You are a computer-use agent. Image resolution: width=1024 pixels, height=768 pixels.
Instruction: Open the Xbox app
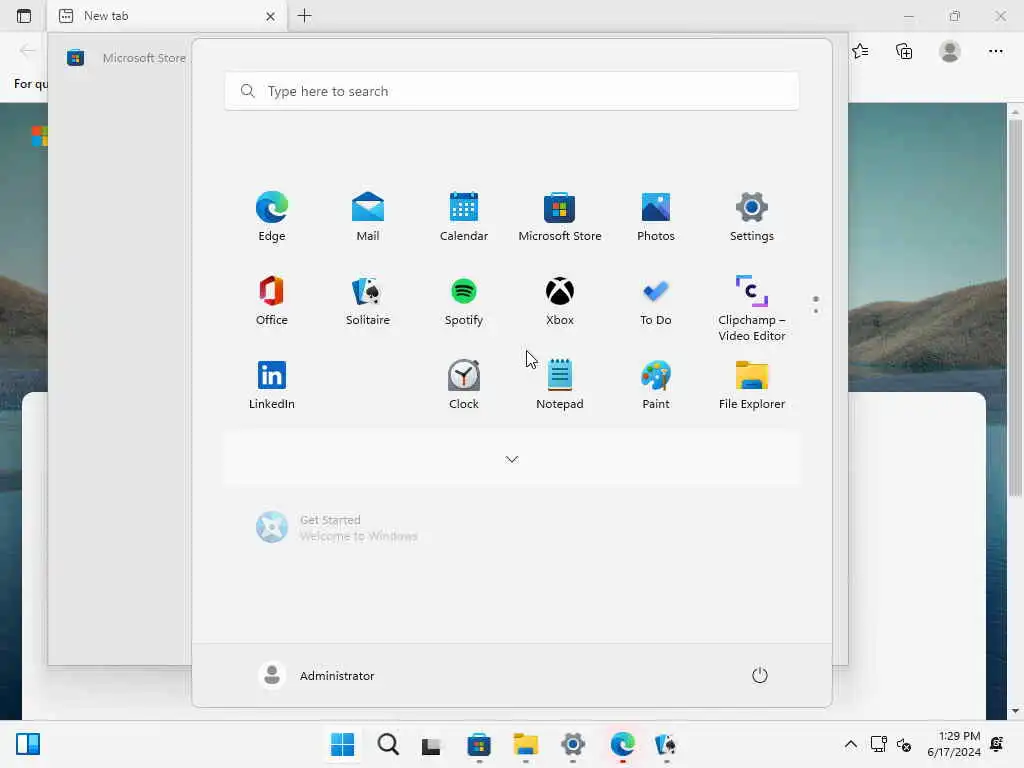(560, 300)
